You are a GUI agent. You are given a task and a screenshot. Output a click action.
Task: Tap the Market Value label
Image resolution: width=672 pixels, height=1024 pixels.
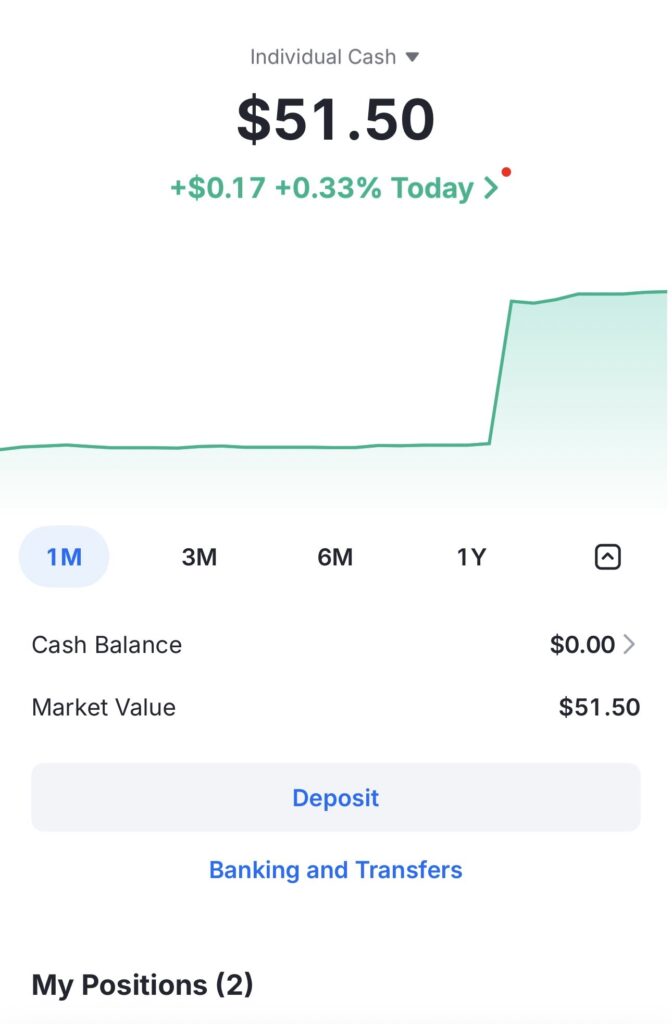click(x=104, y=708)
